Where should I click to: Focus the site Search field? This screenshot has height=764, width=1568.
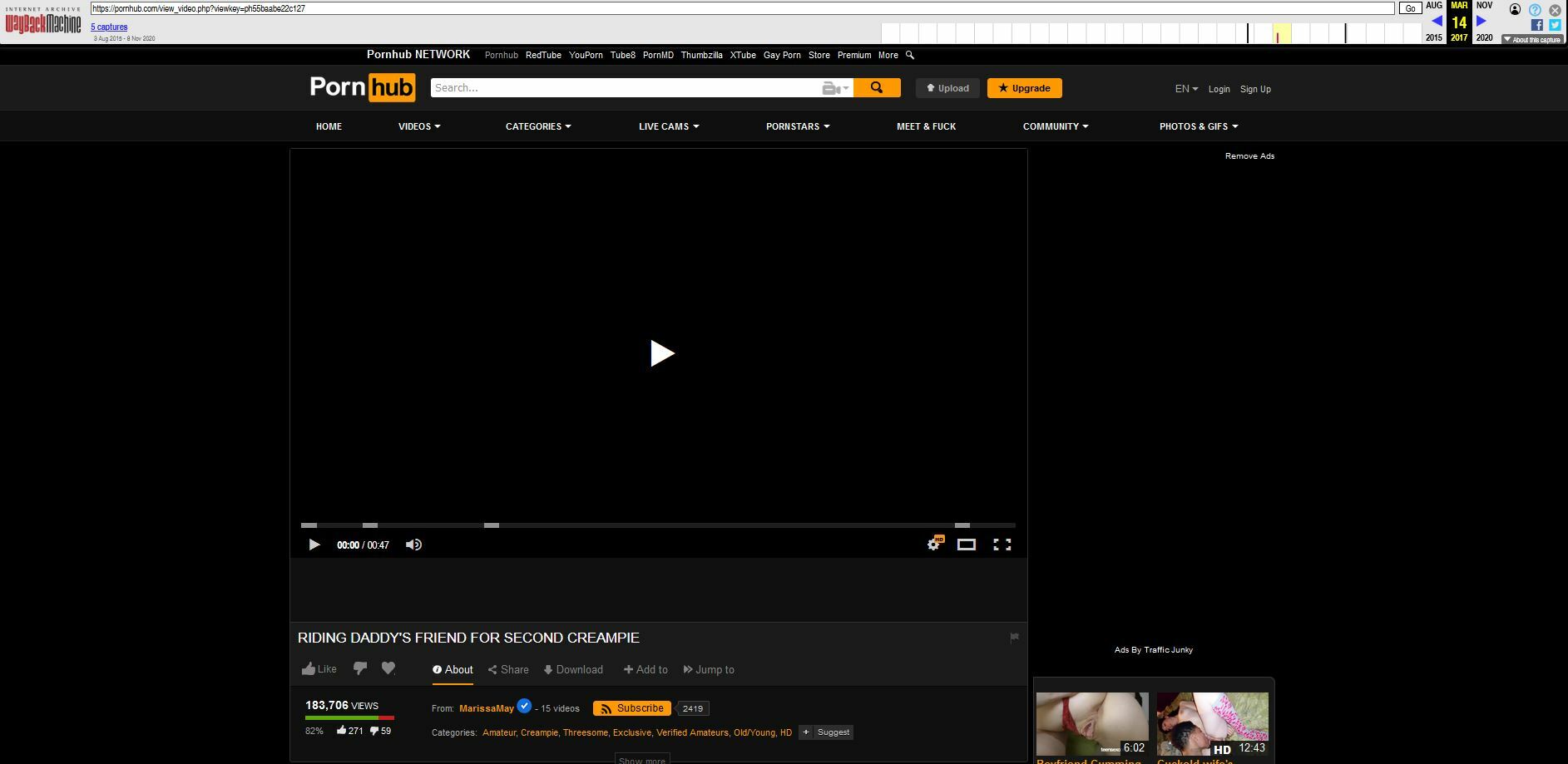pyautogui.click(x=624, y=87)
